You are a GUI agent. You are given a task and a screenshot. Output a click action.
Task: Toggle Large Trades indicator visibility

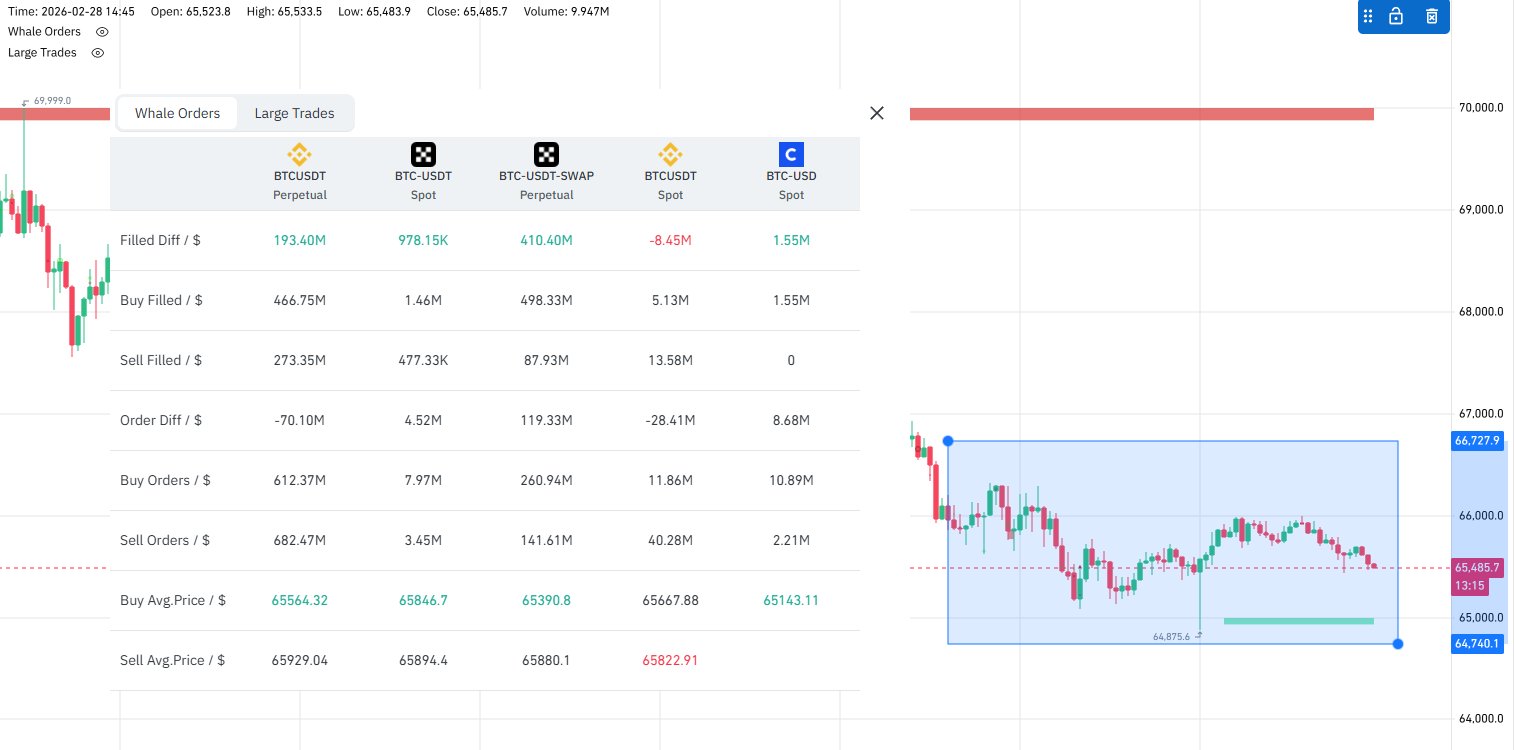click(x=98, y=53)
